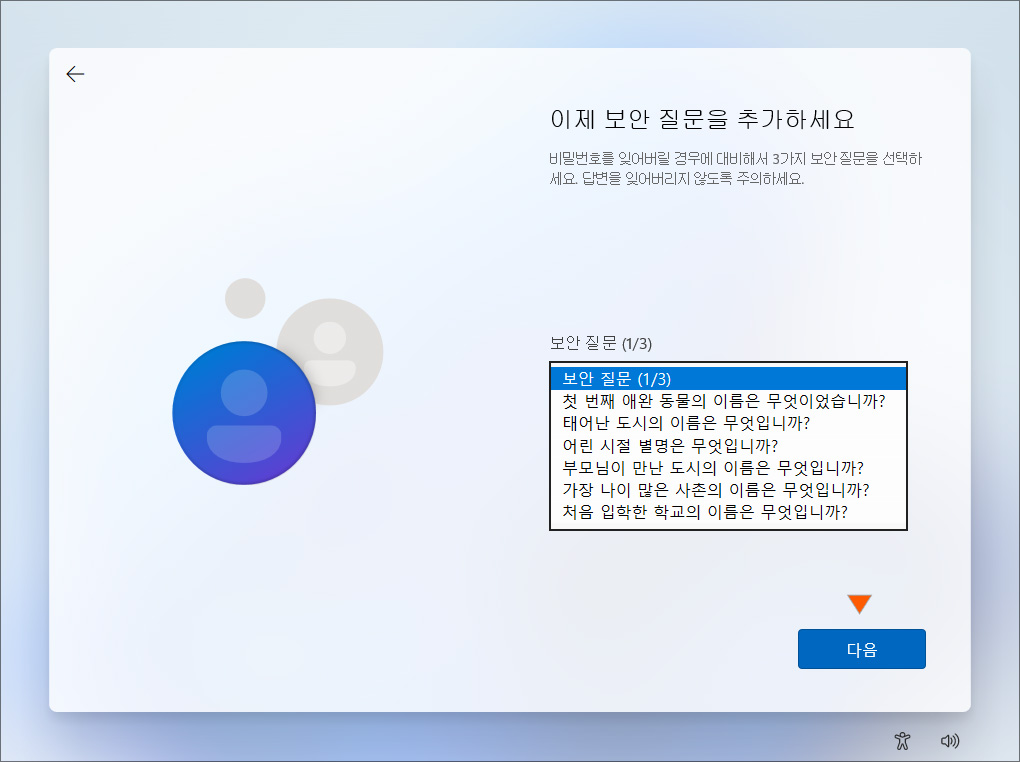Choose 어린 시절 별명은 무엇입니까?
The height and width of the screenshot is (762, 1020).
(728, 446)
